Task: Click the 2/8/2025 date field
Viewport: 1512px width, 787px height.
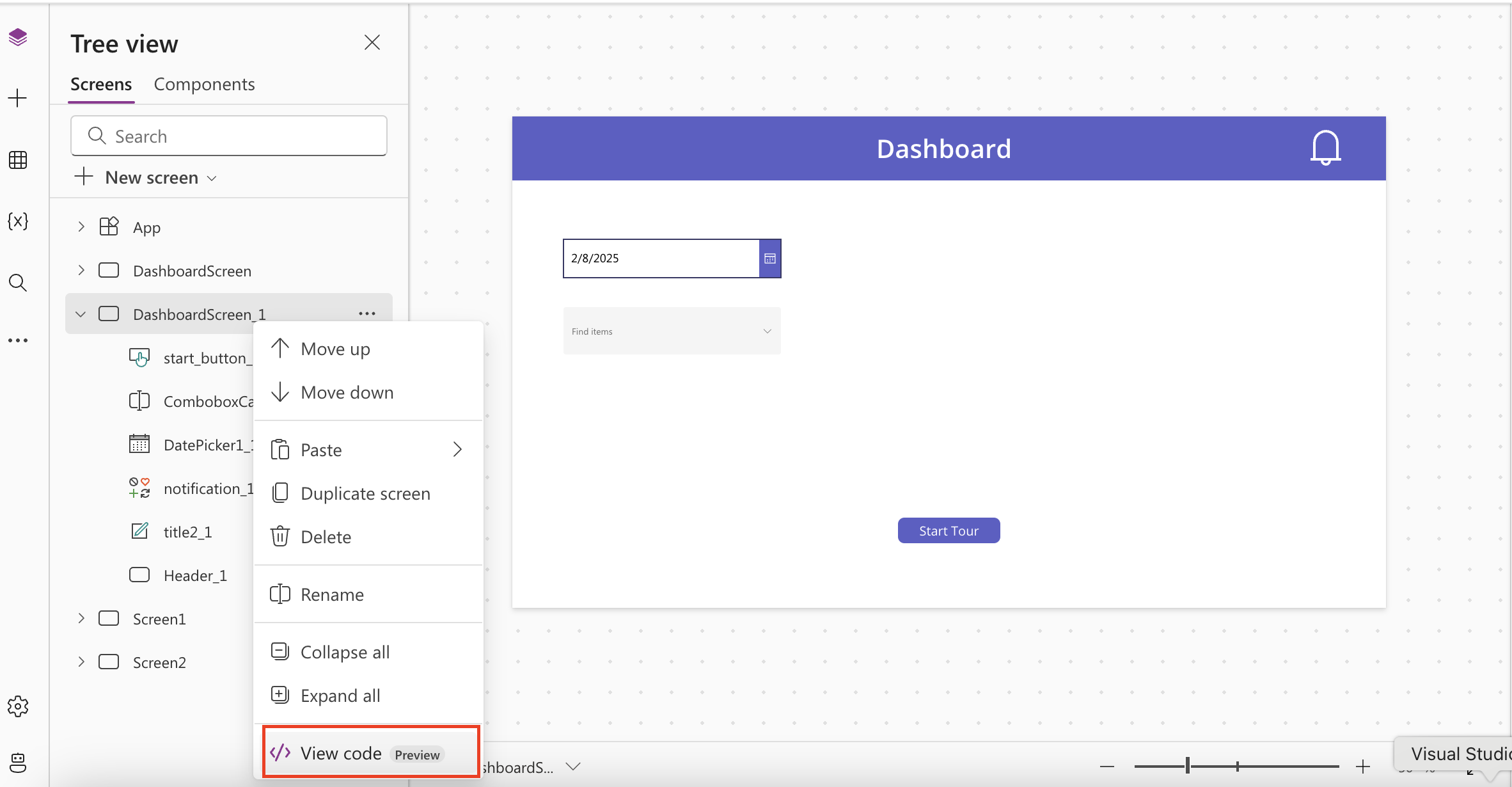Action: 661,258
